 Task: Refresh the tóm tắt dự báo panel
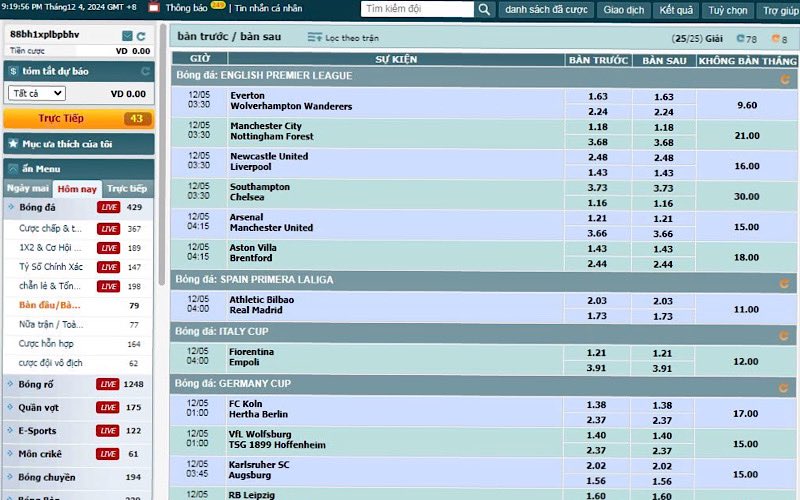click(146, 71)
